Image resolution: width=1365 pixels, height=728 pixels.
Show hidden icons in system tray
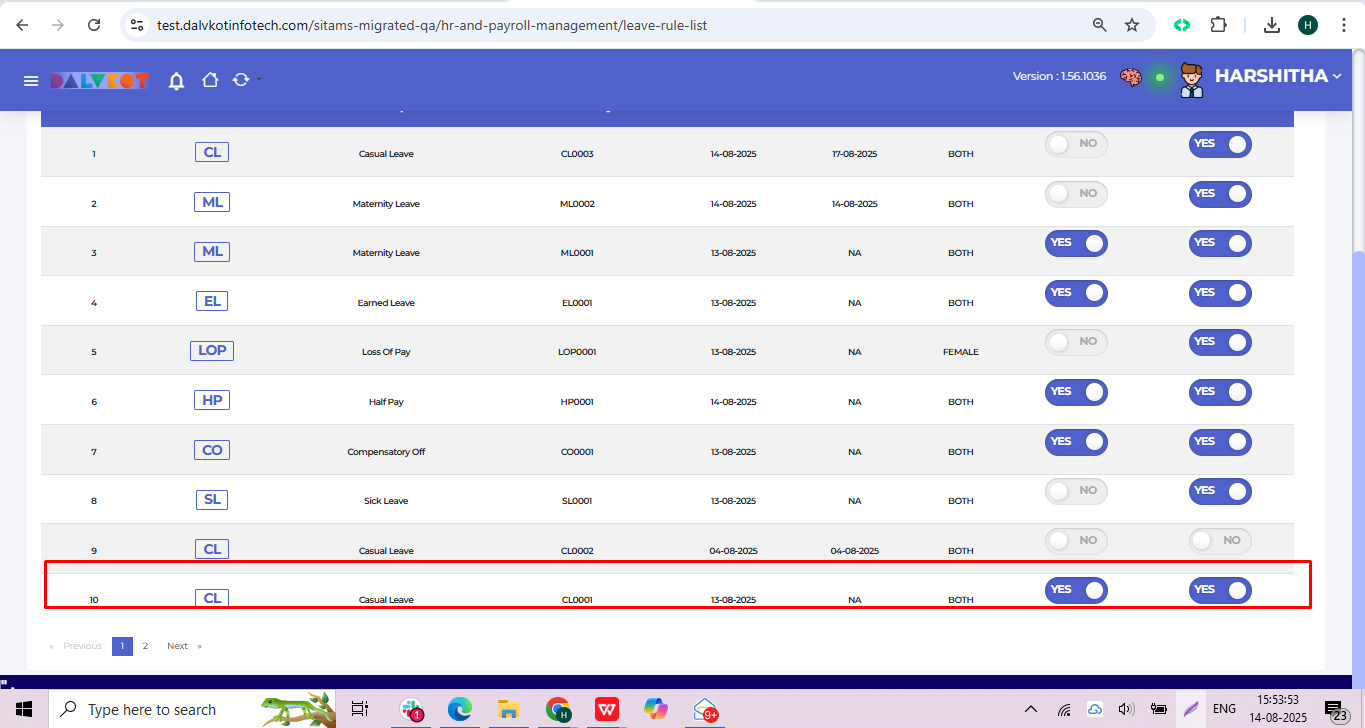(x=1031, y=709)
